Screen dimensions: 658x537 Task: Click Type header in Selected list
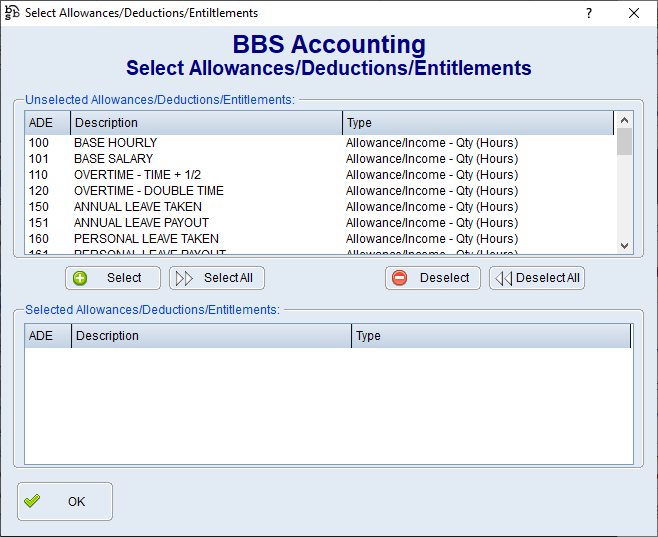[491, 336]
